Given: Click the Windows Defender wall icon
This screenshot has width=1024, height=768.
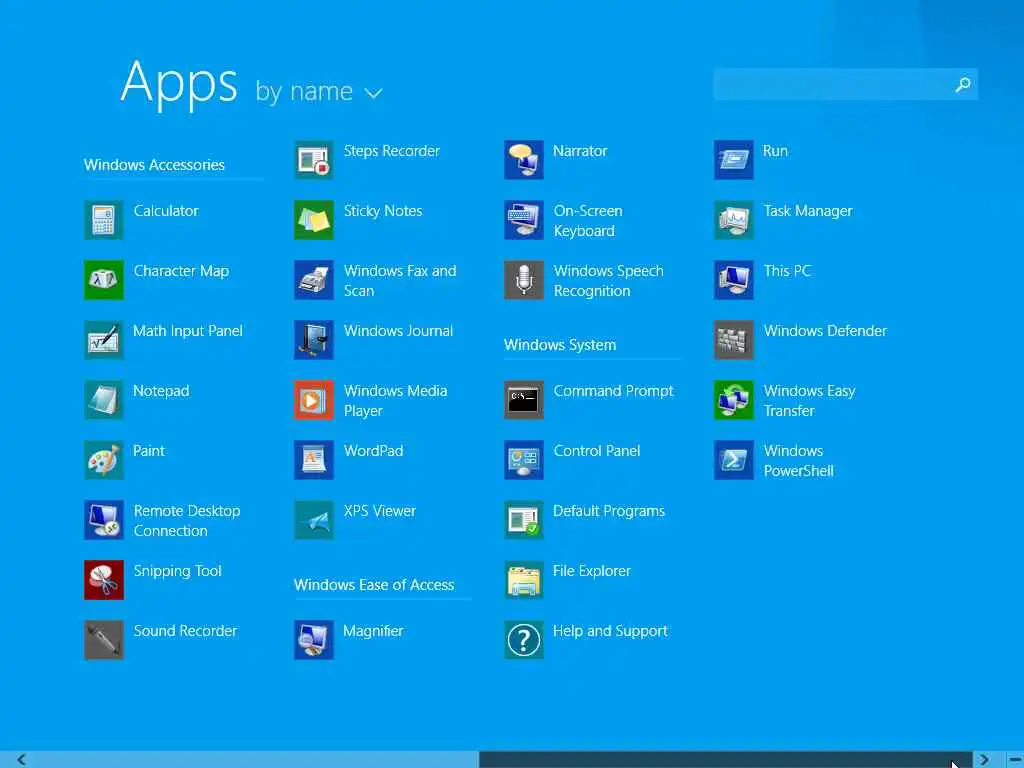Looking at the screenshot, I should pyautogui.click(x=734, y=340).
